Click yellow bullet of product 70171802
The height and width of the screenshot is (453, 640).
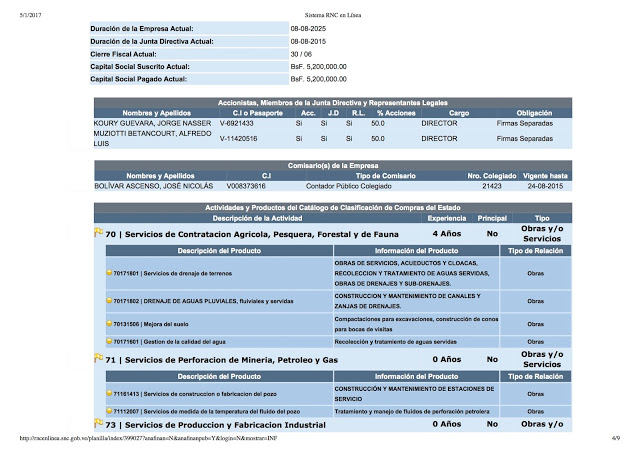coord(109,300)
